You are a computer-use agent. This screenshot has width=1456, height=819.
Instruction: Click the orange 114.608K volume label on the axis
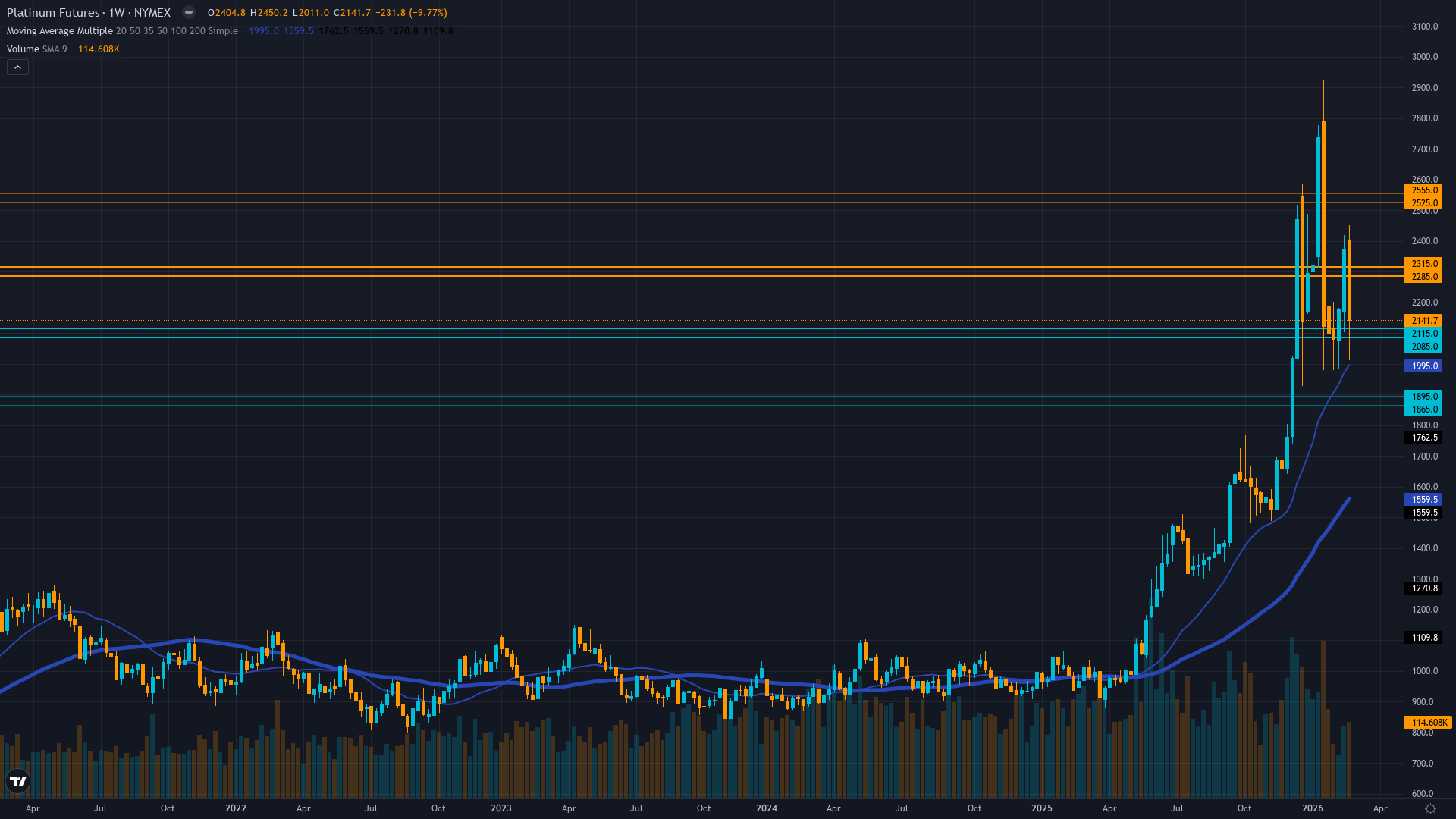1429,723
